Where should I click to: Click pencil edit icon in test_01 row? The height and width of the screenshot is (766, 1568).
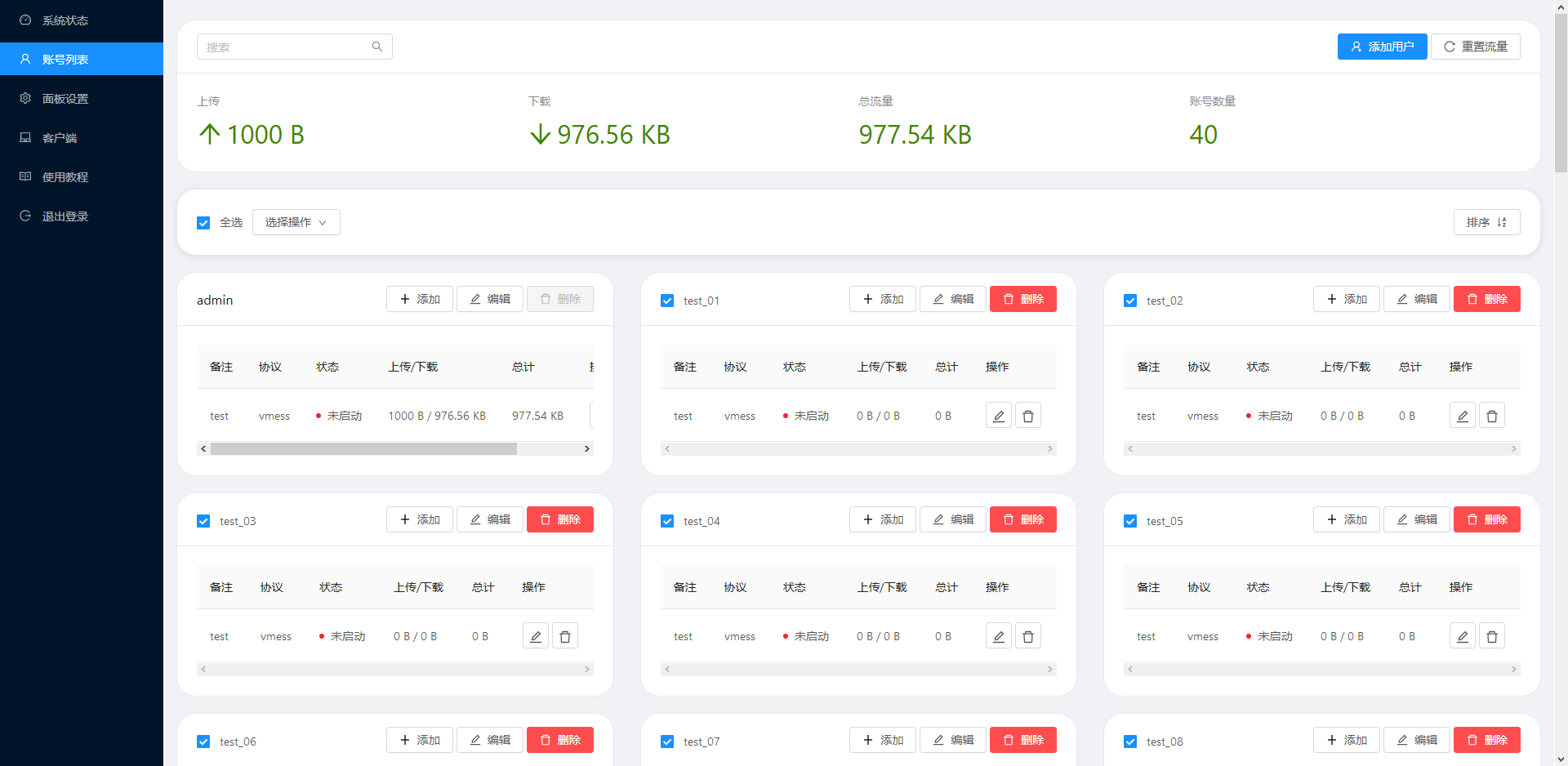tap(999, 416)
